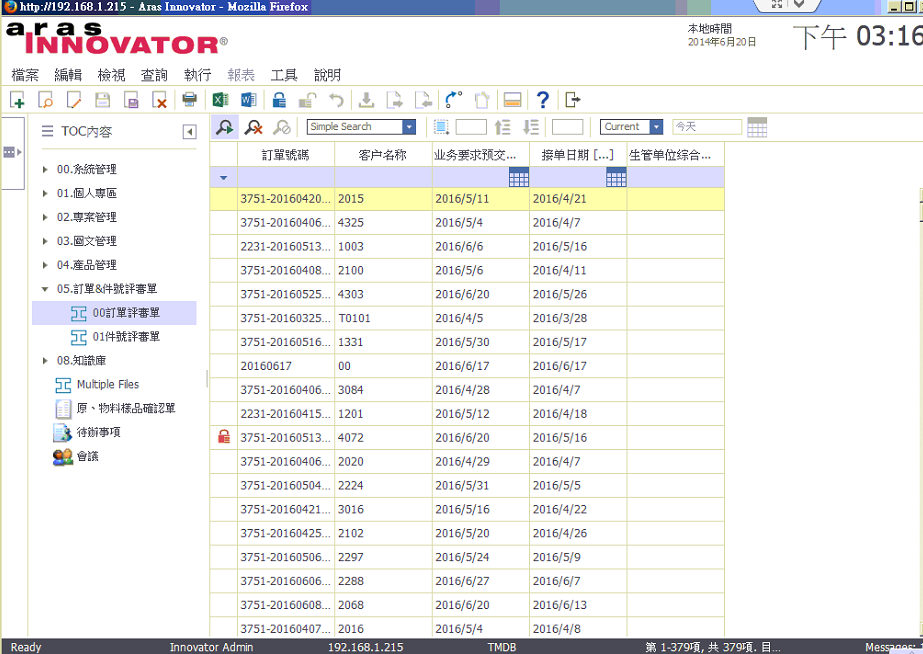Click the 客户名称 filter input cell
The image size is (923, 654).
click(383, 177)
